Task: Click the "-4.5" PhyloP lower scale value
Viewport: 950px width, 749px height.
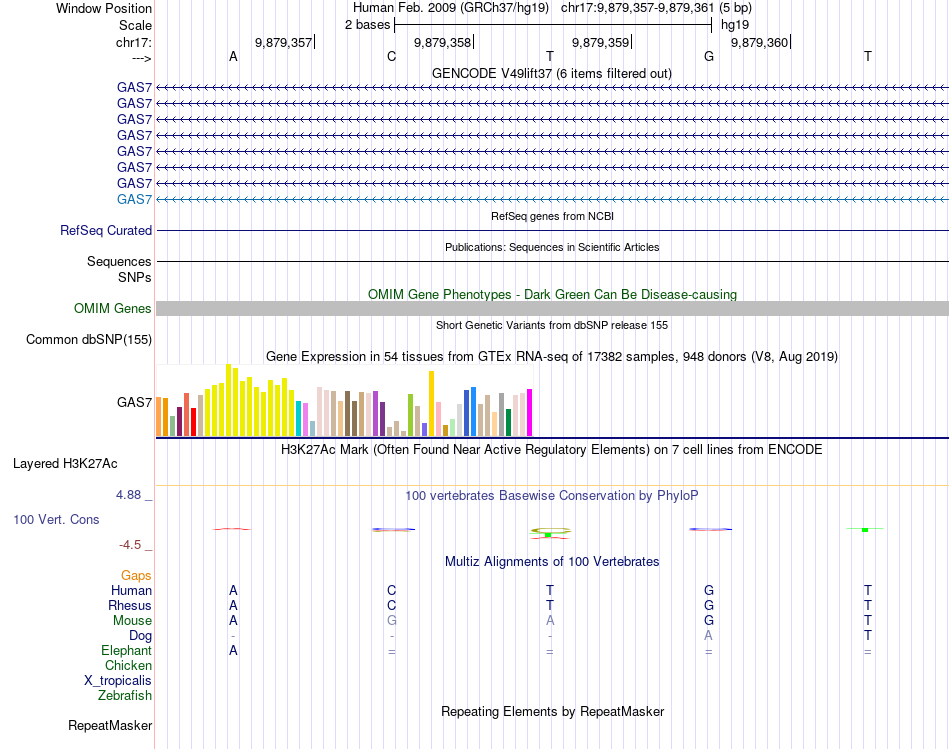Action: point(130,545)
